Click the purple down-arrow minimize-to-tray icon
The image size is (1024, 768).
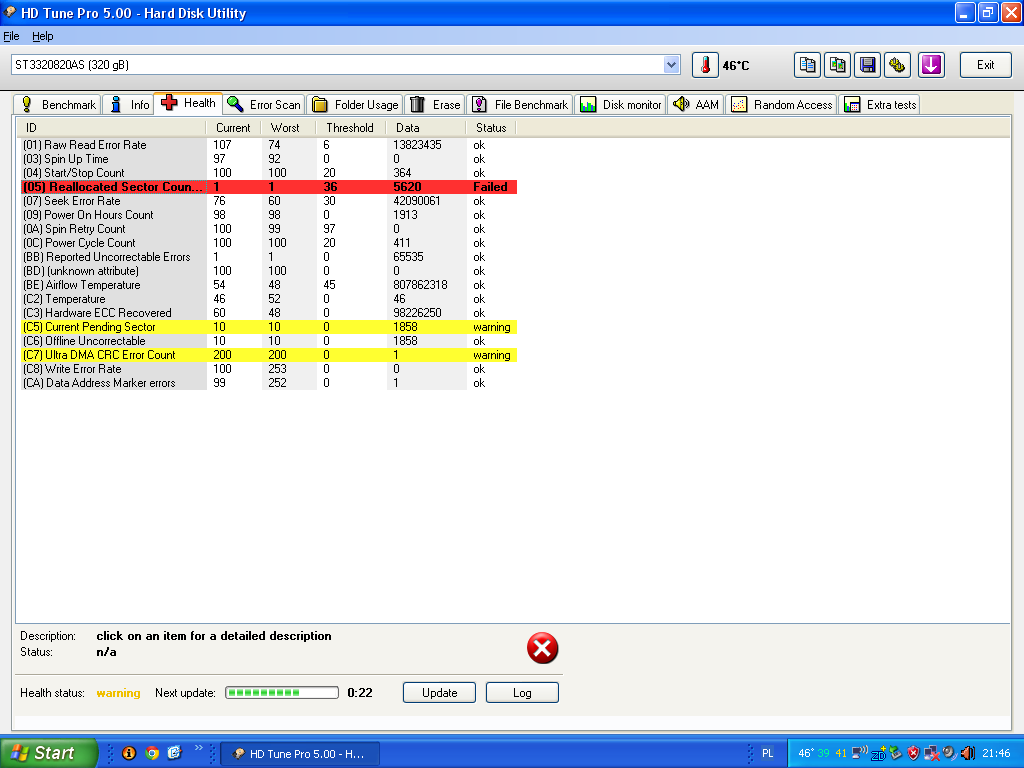click(931, 65)
